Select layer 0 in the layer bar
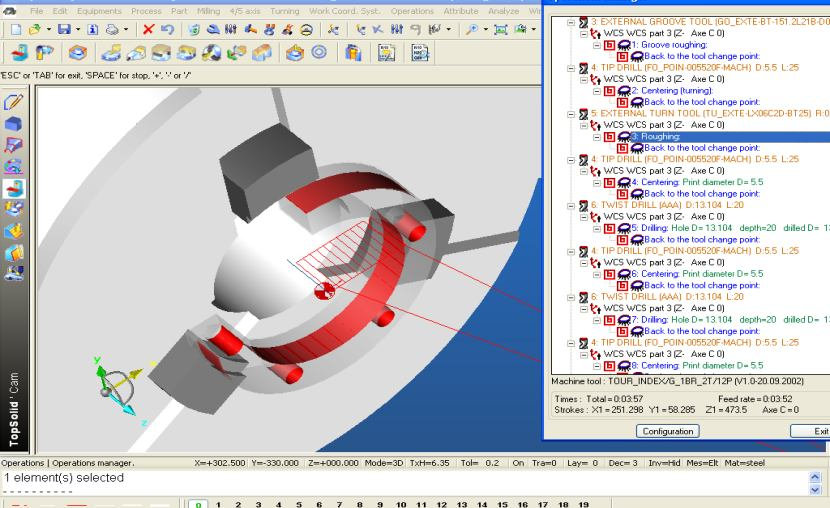 click(198, 504)
